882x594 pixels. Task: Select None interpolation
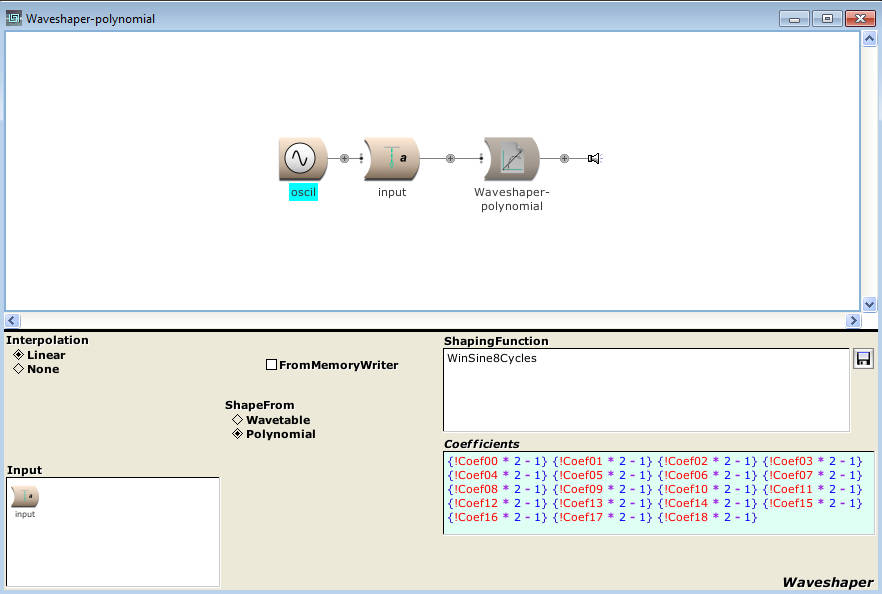tap(36, 369)
